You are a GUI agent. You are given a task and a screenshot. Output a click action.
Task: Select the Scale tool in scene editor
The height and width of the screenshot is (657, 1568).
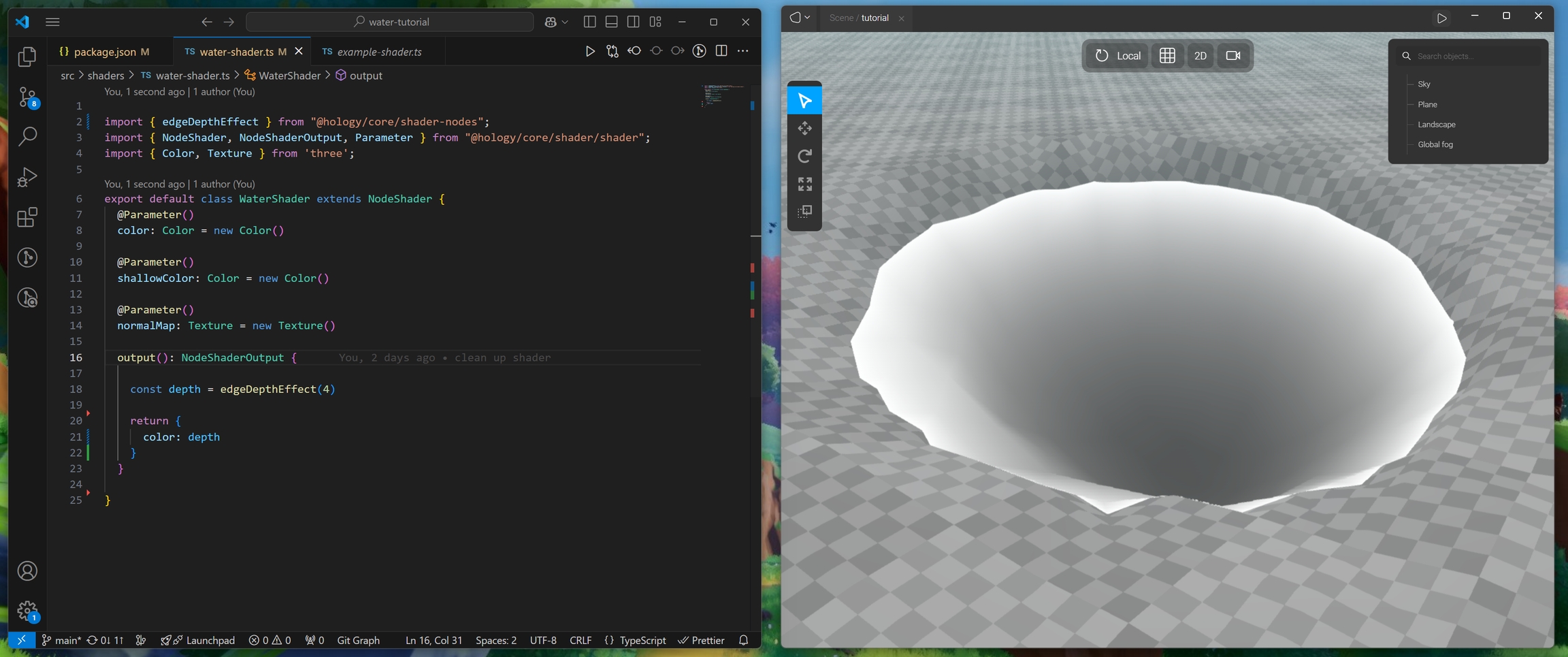tap(804, 184)
